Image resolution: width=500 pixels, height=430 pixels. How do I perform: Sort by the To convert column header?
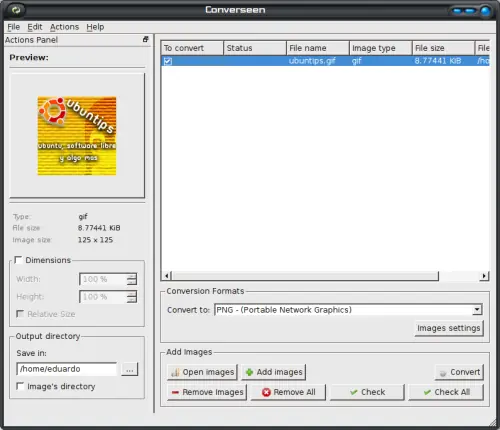tap(192, 48)
